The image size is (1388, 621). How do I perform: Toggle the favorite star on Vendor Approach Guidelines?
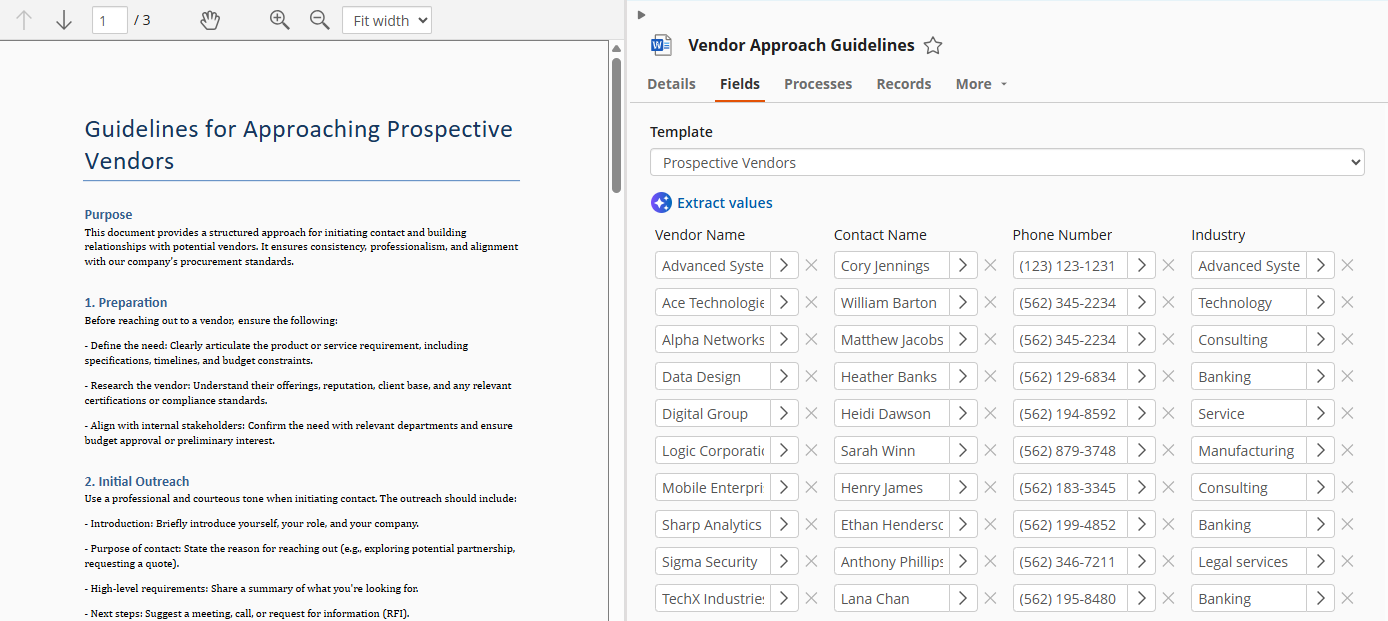(933, 44)
